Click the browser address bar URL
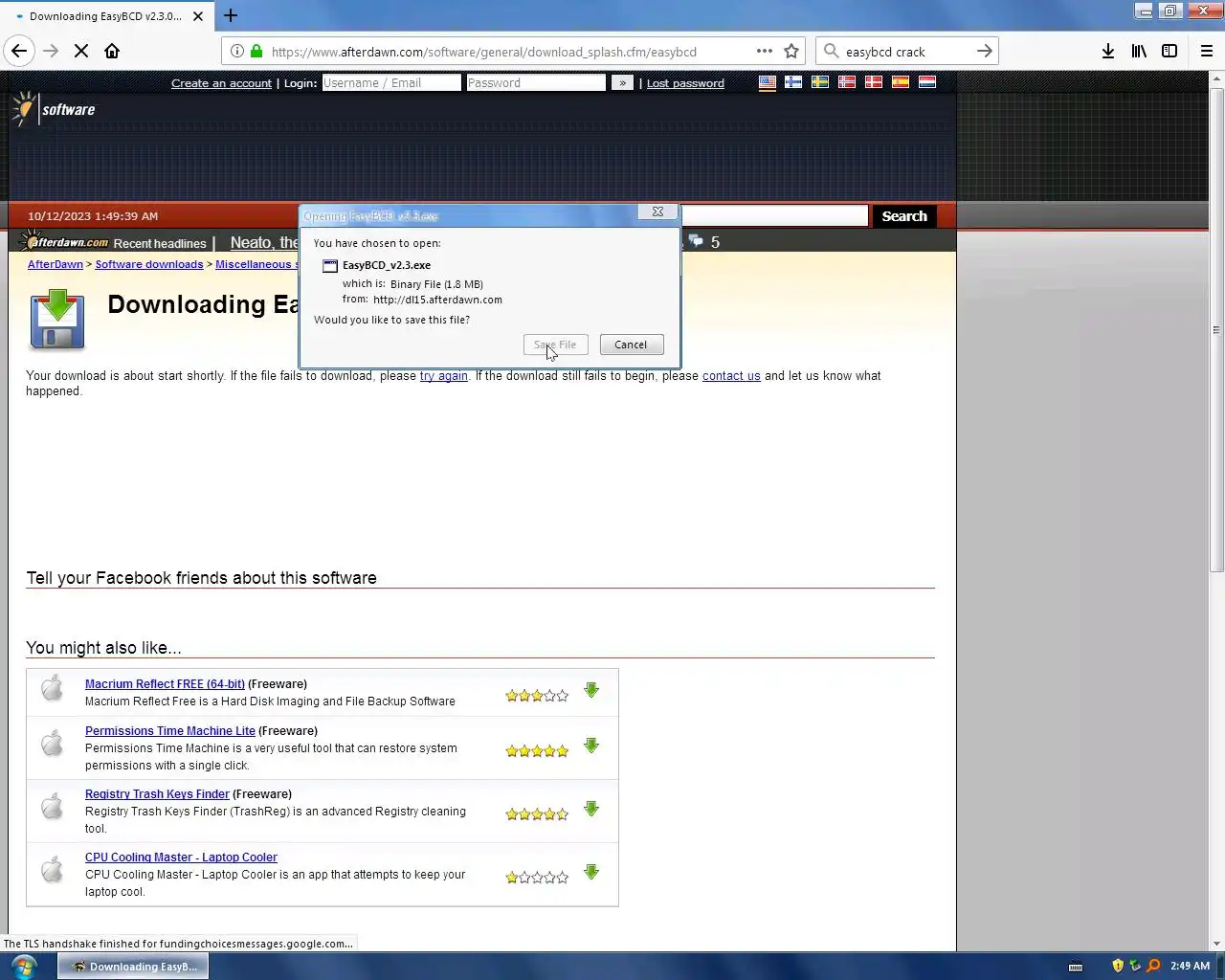The image size is (1225, 980). point(484,52)
